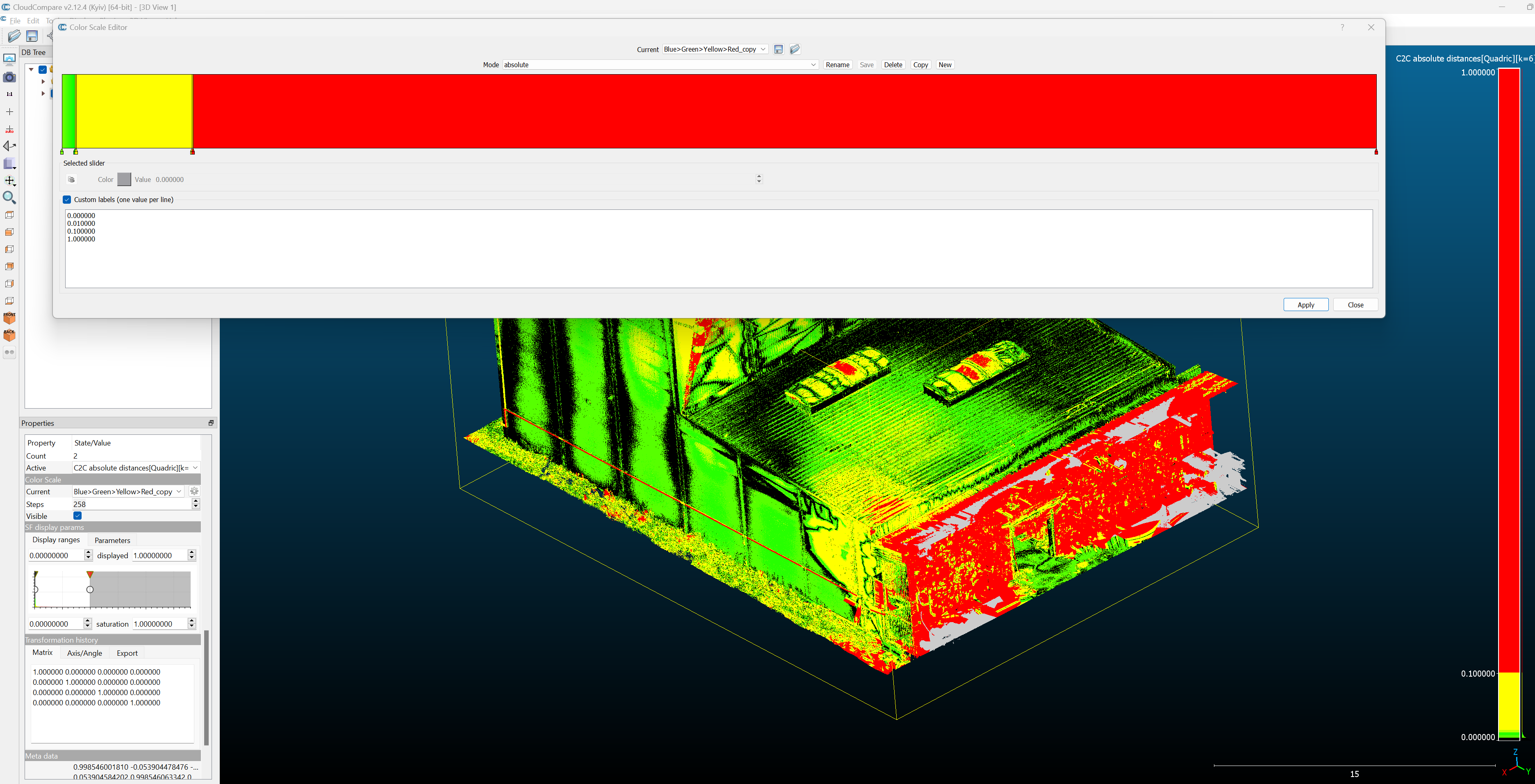Set the FRONT view cube icon

tap(9, 318)
